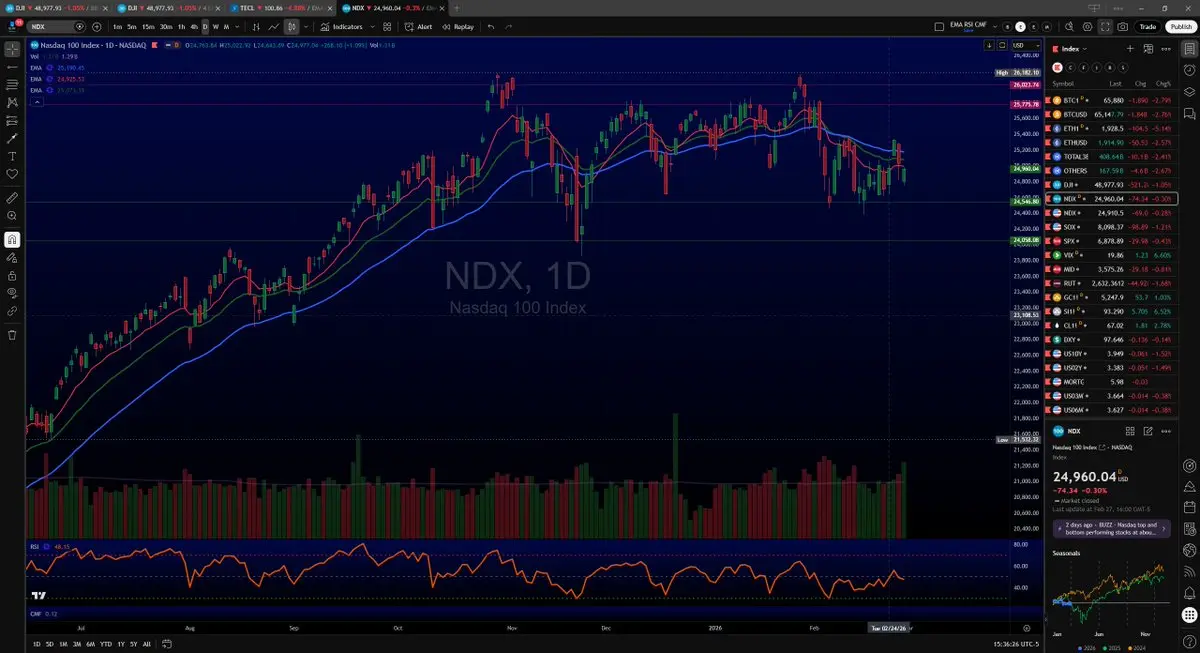1200x653 pixels.
Task: Set the chart range to All
Action: pyautogui.click(x=147, y=644)
